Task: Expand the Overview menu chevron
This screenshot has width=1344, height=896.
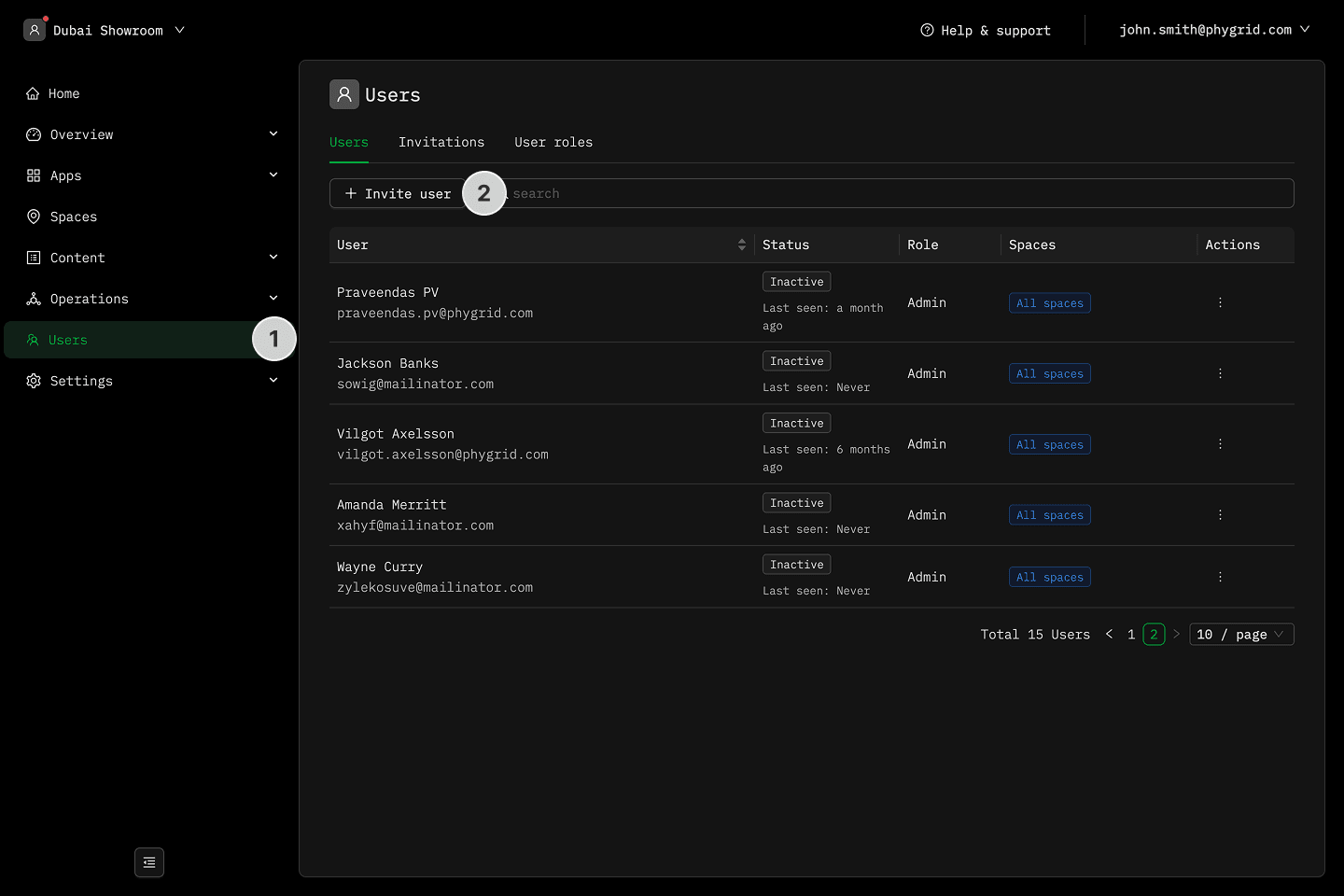Action: point(273,134)
